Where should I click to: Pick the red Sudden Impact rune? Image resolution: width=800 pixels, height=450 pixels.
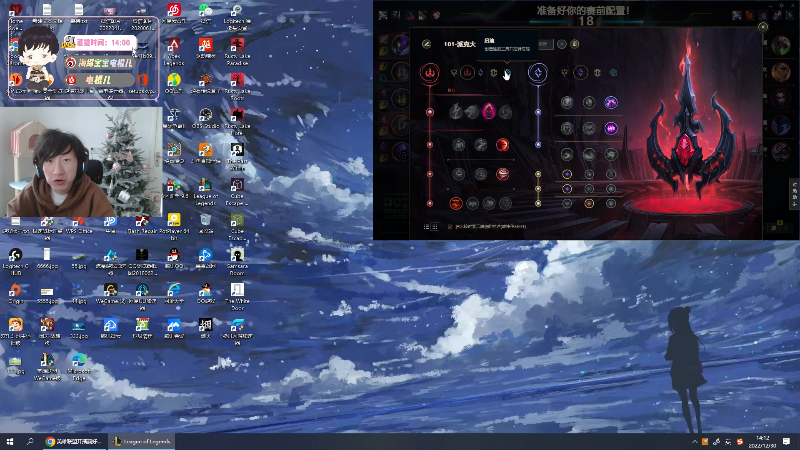503,145
